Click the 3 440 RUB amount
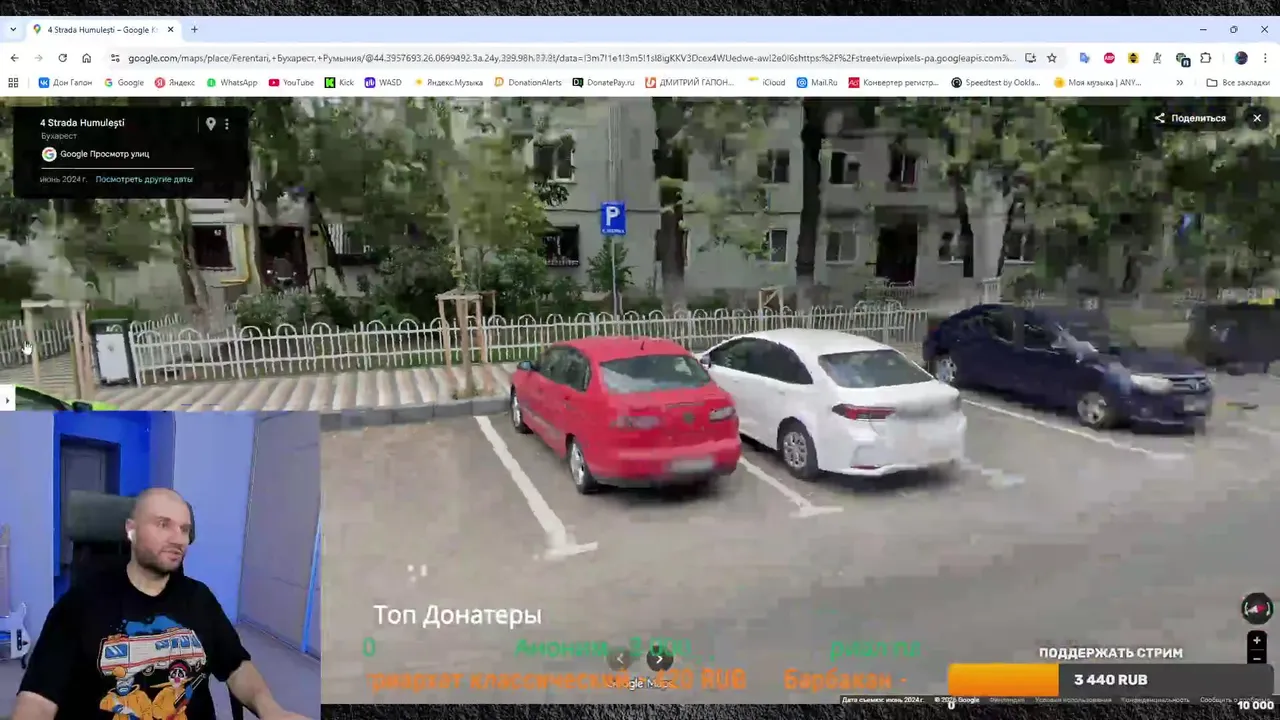 click(1110, 680)
